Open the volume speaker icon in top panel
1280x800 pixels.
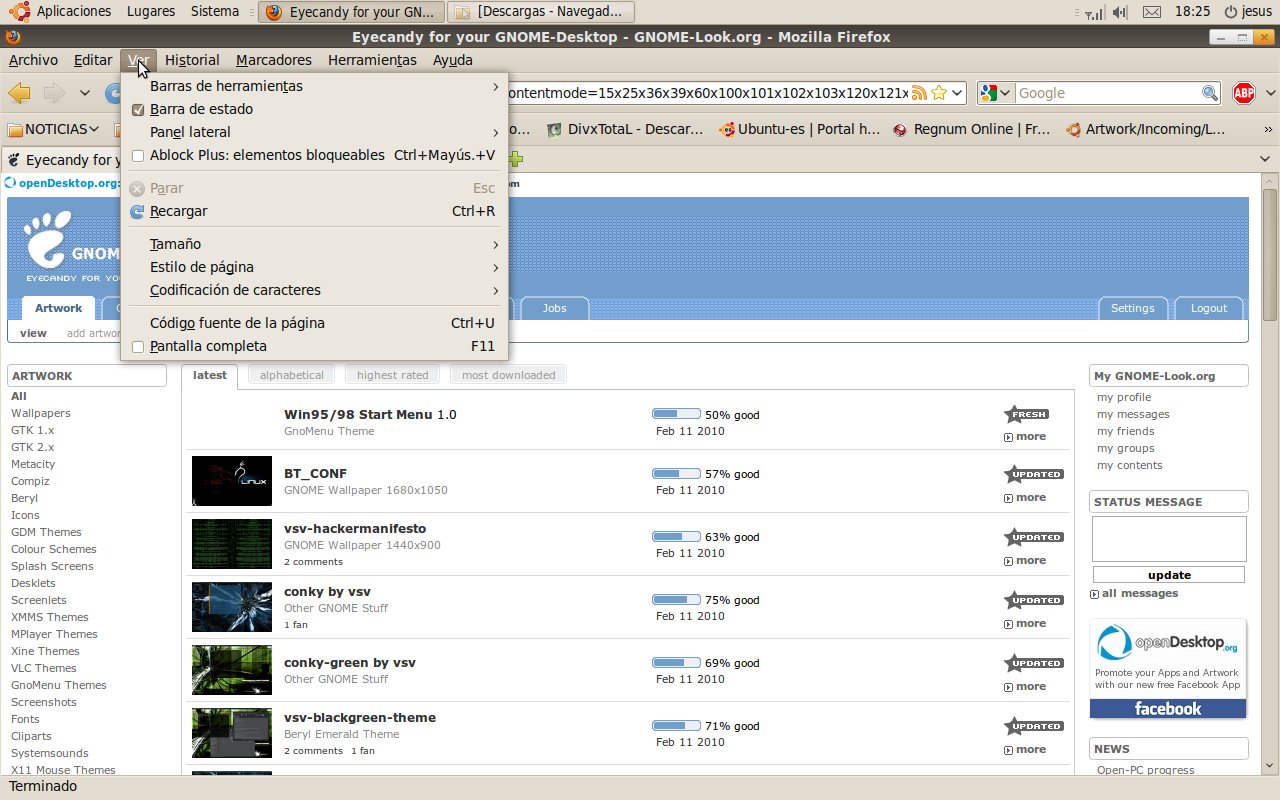(1120, 12)
